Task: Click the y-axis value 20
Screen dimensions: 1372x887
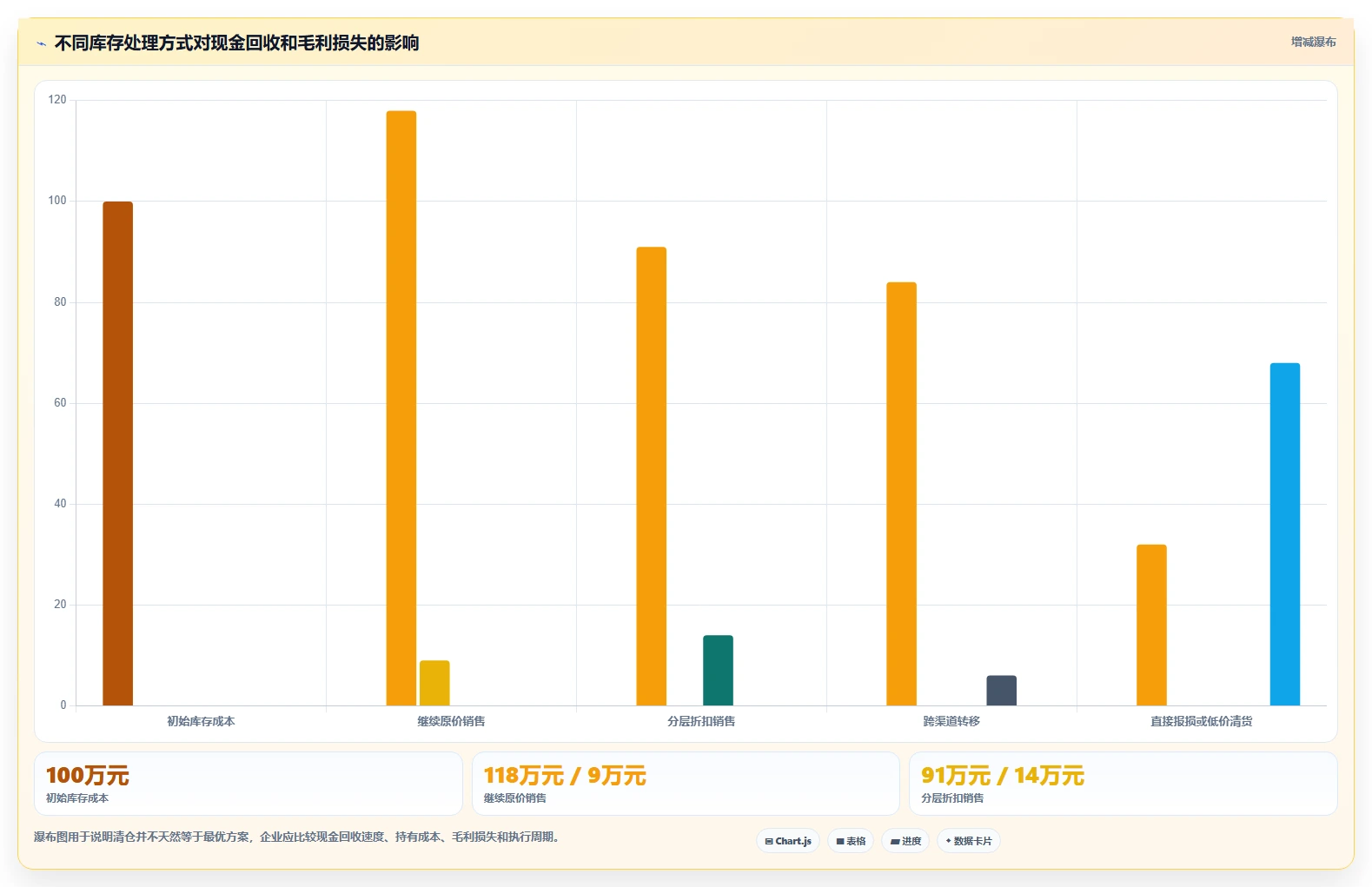Action: [60, 605]
